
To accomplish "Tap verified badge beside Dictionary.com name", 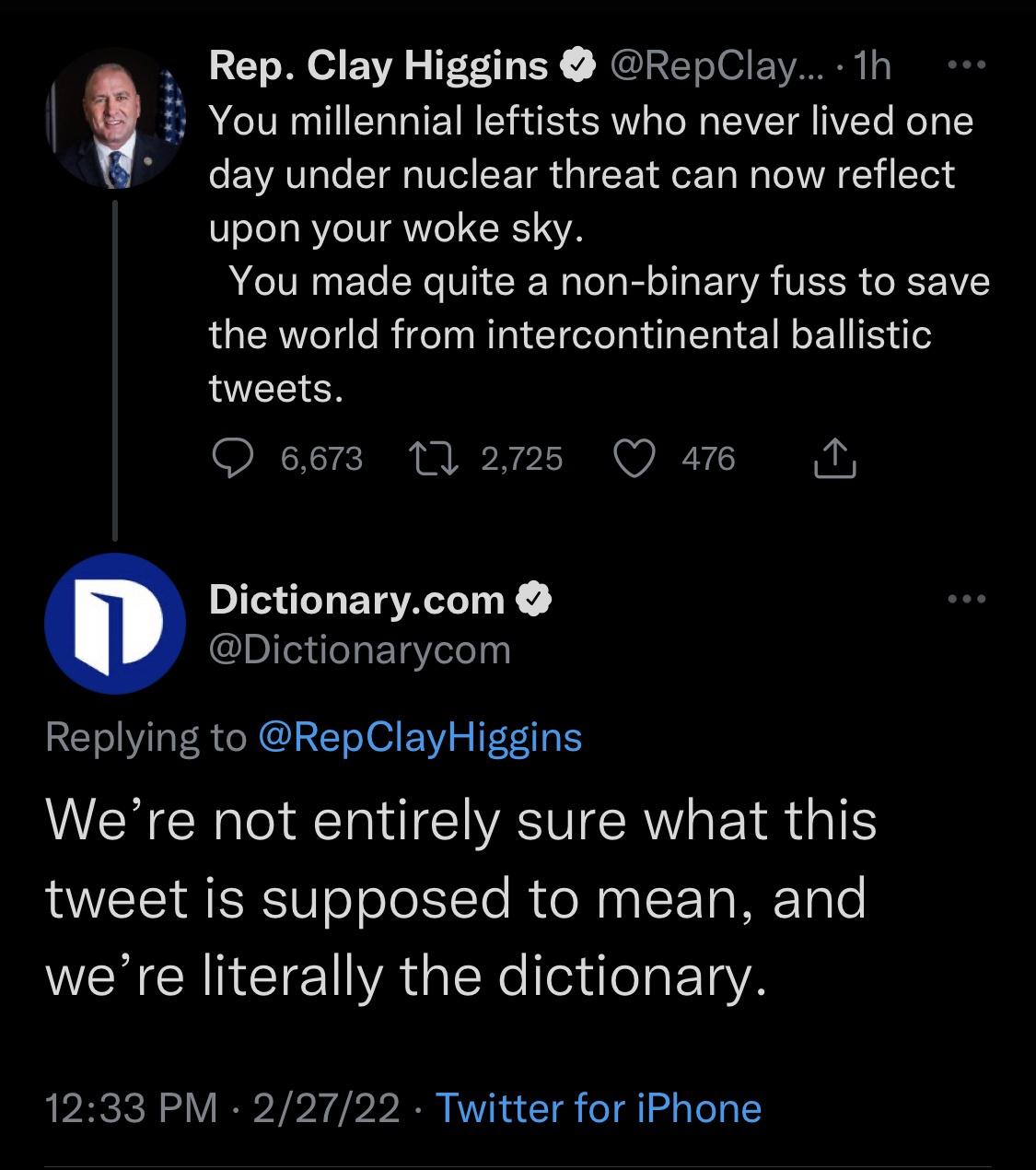I will click(x=534, y=601).
